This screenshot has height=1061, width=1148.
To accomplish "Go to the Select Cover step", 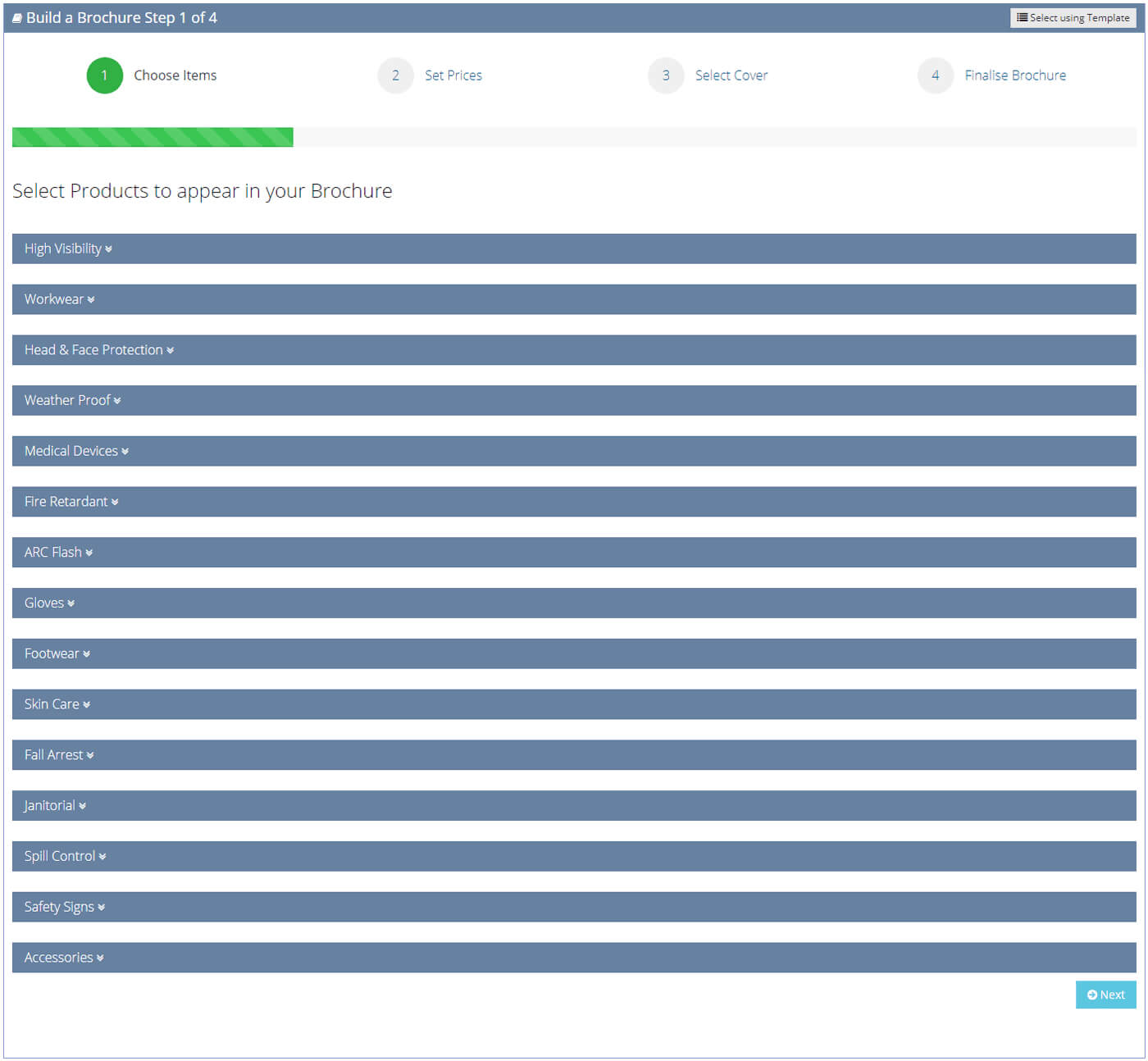I will [x=731, y=75].
